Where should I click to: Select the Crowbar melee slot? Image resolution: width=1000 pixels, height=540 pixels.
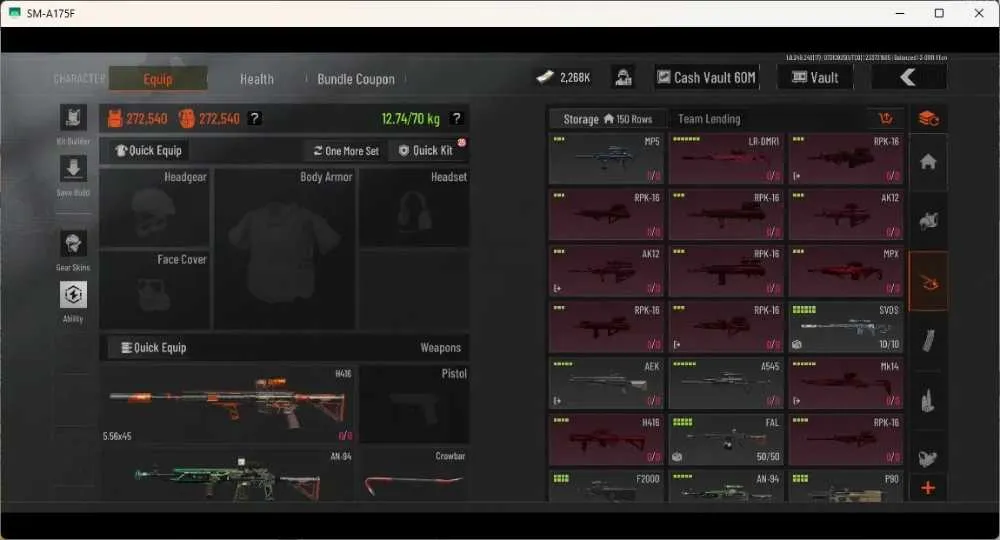point(414,474)
